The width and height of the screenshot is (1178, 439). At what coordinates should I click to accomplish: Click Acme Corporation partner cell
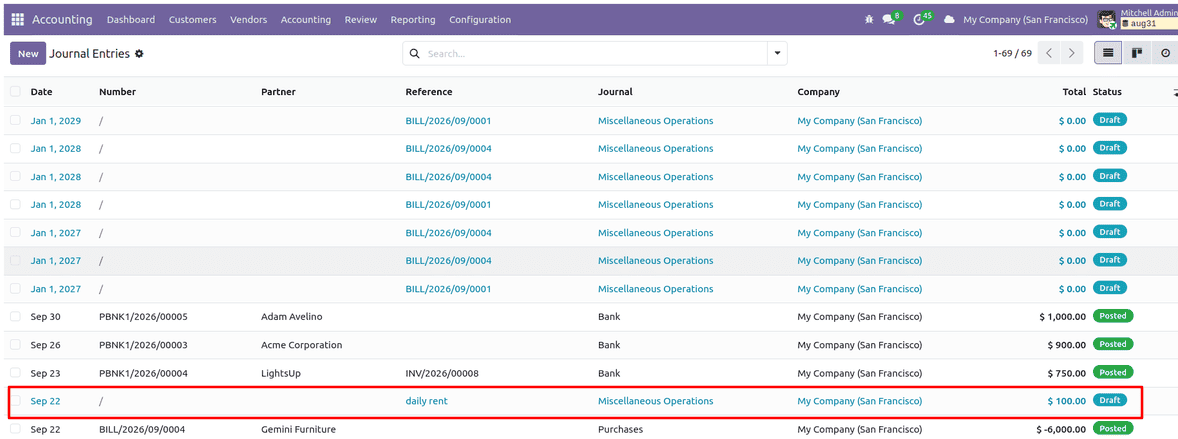(301, 345)
